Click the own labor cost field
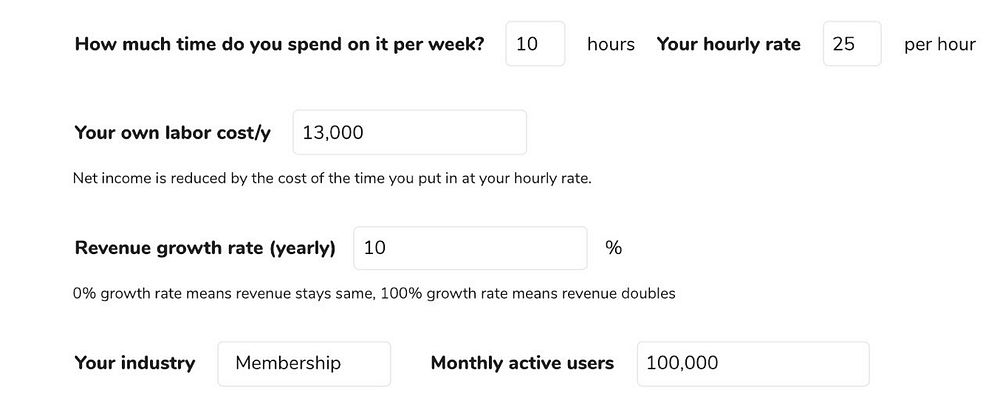Screen dimensions: 1000x402 [409, 132]
